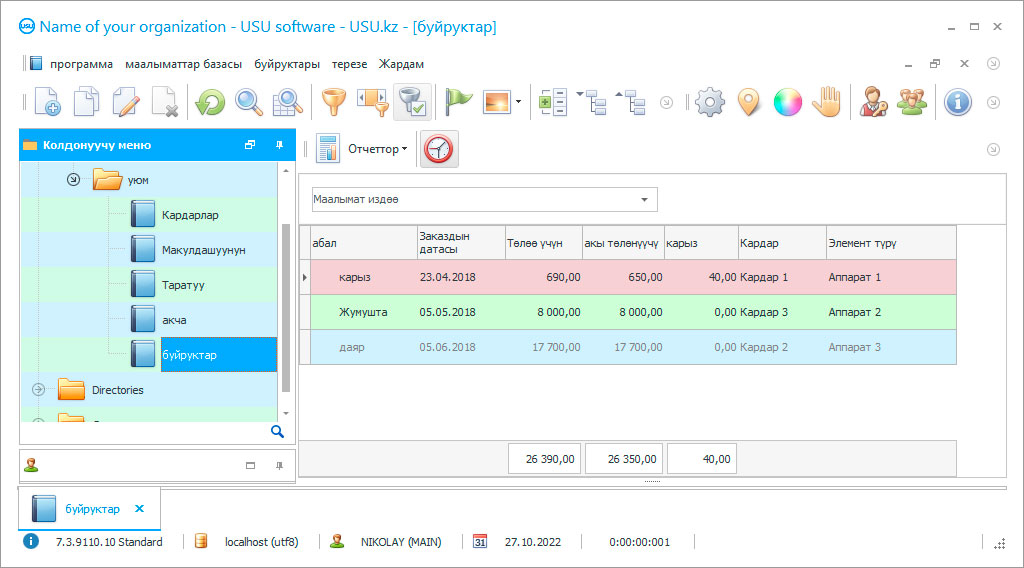Select the Жумушта row cell
Viewport: 1024px width, 568px height.
[x=363, y=312]
